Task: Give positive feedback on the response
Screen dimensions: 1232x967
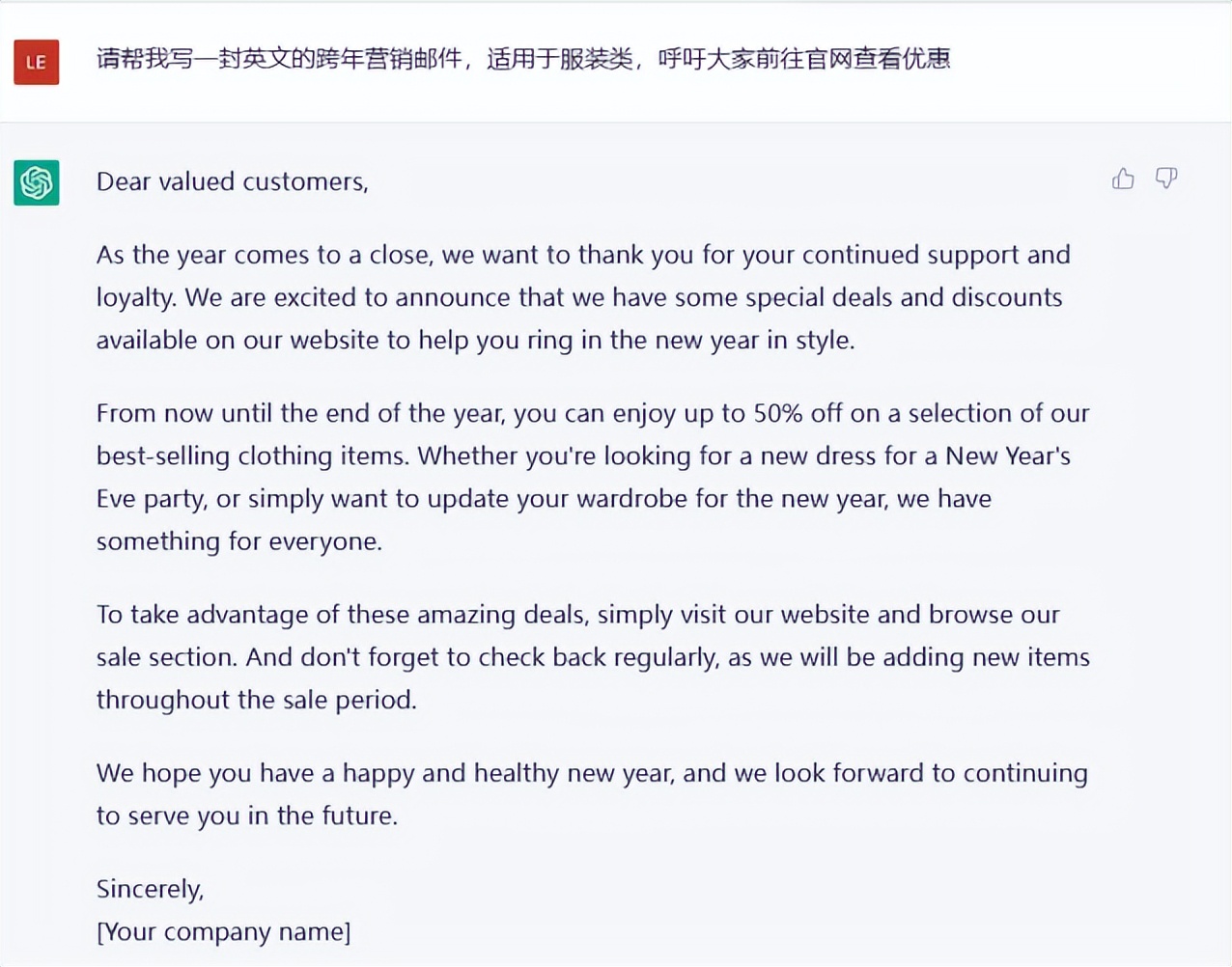Action: (x=1123, y=178)
